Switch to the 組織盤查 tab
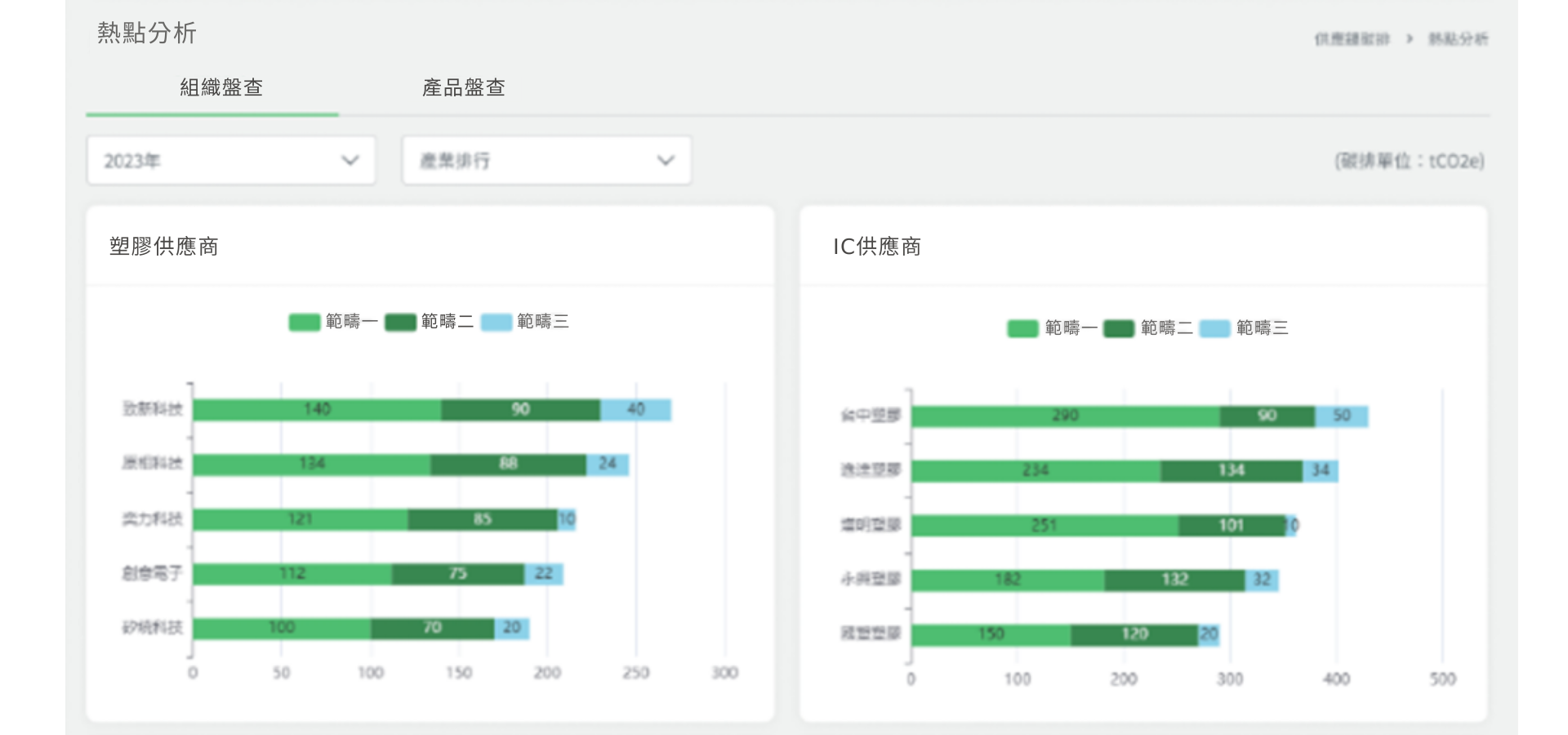This screenshot has height=735, width=1568. (220, 88)
